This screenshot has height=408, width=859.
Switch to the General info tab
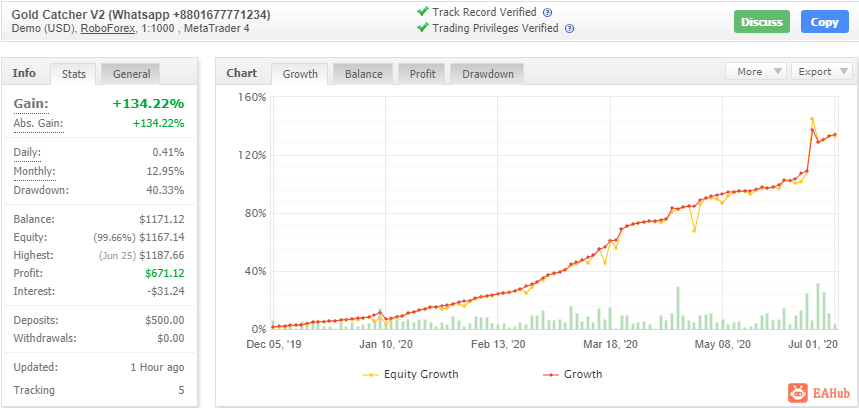tap(131, 74)
